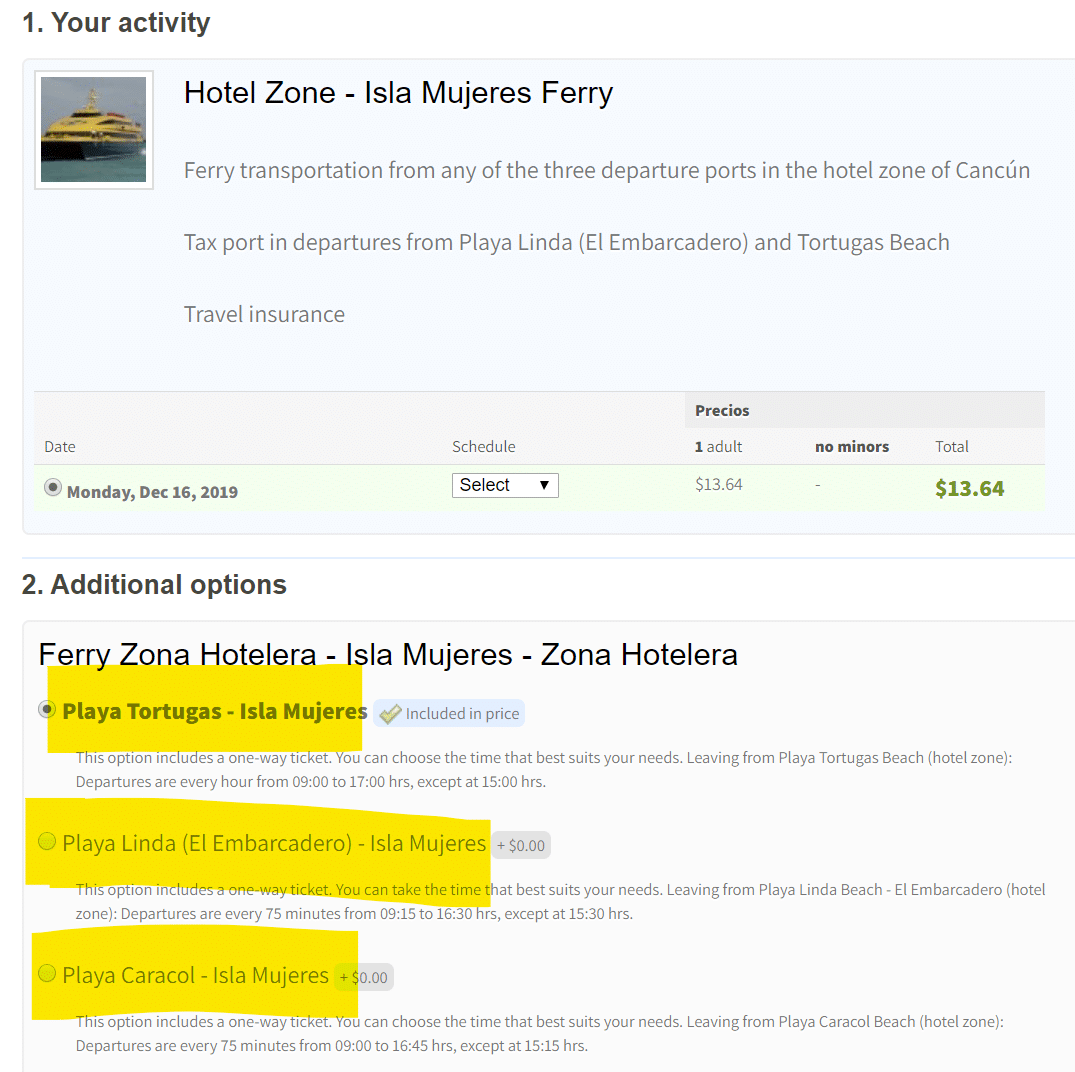Click the Ferry Zona Hotelera - Isla Mujeres heading
This screenshot has height=1072, width=1075.
pyautogui.click(x=388, y=655)
